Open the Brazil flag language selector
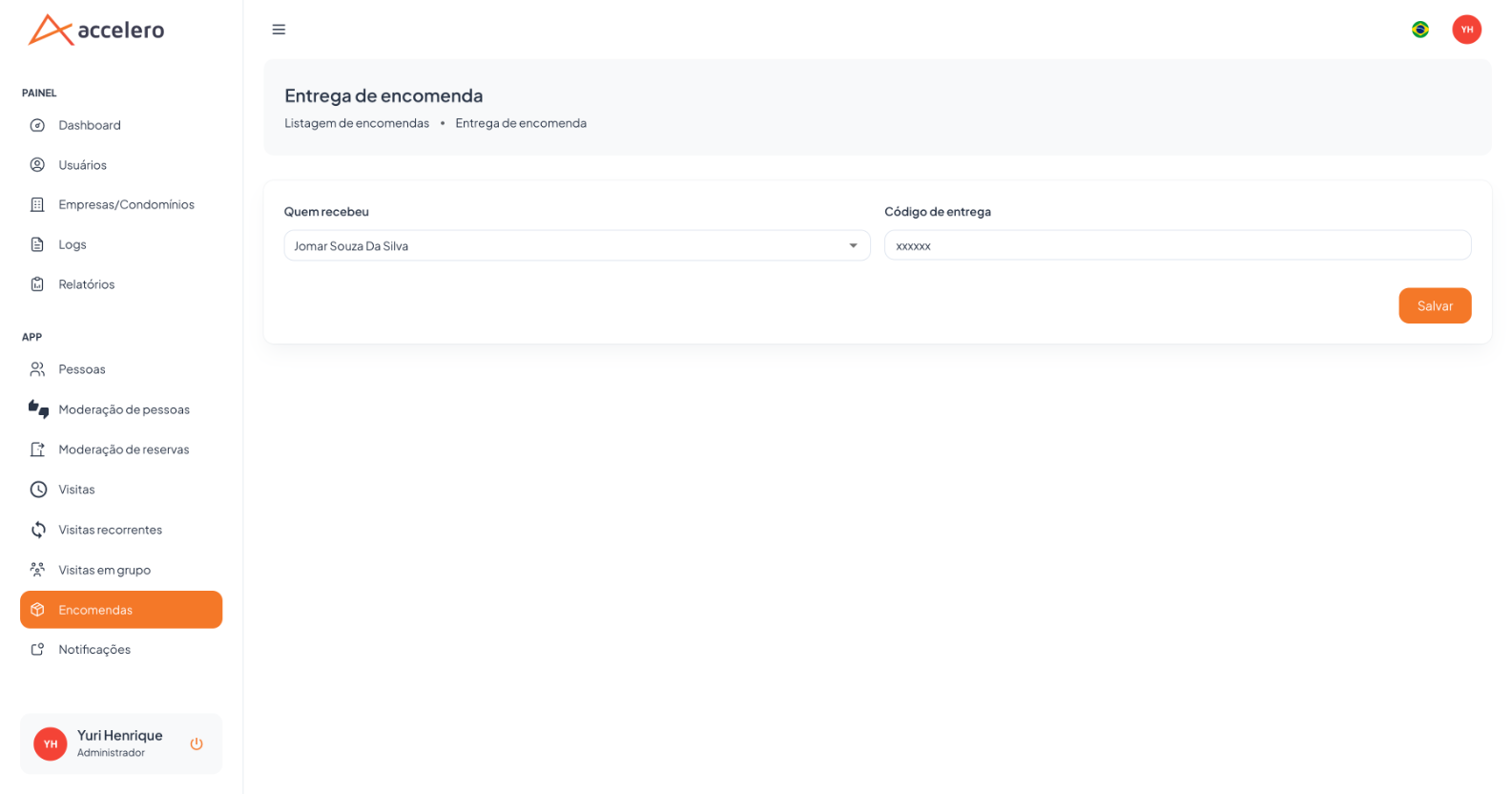The width and height of the screenshot is (1512, 794). point(1420,30)
